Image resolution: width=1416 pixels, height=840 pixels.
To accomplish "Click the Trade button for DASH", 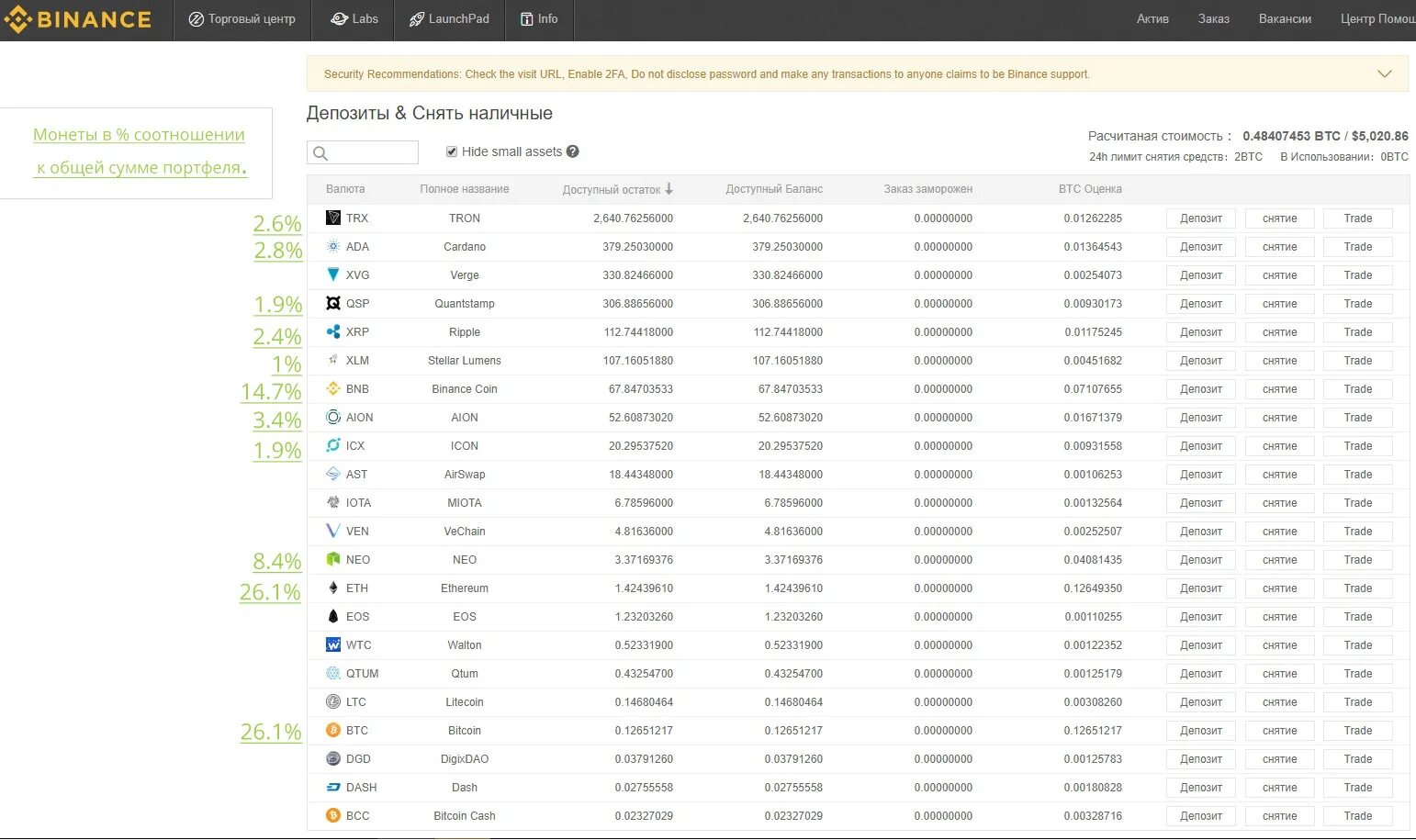I will pyautogui.click(x=1358, y=788).
